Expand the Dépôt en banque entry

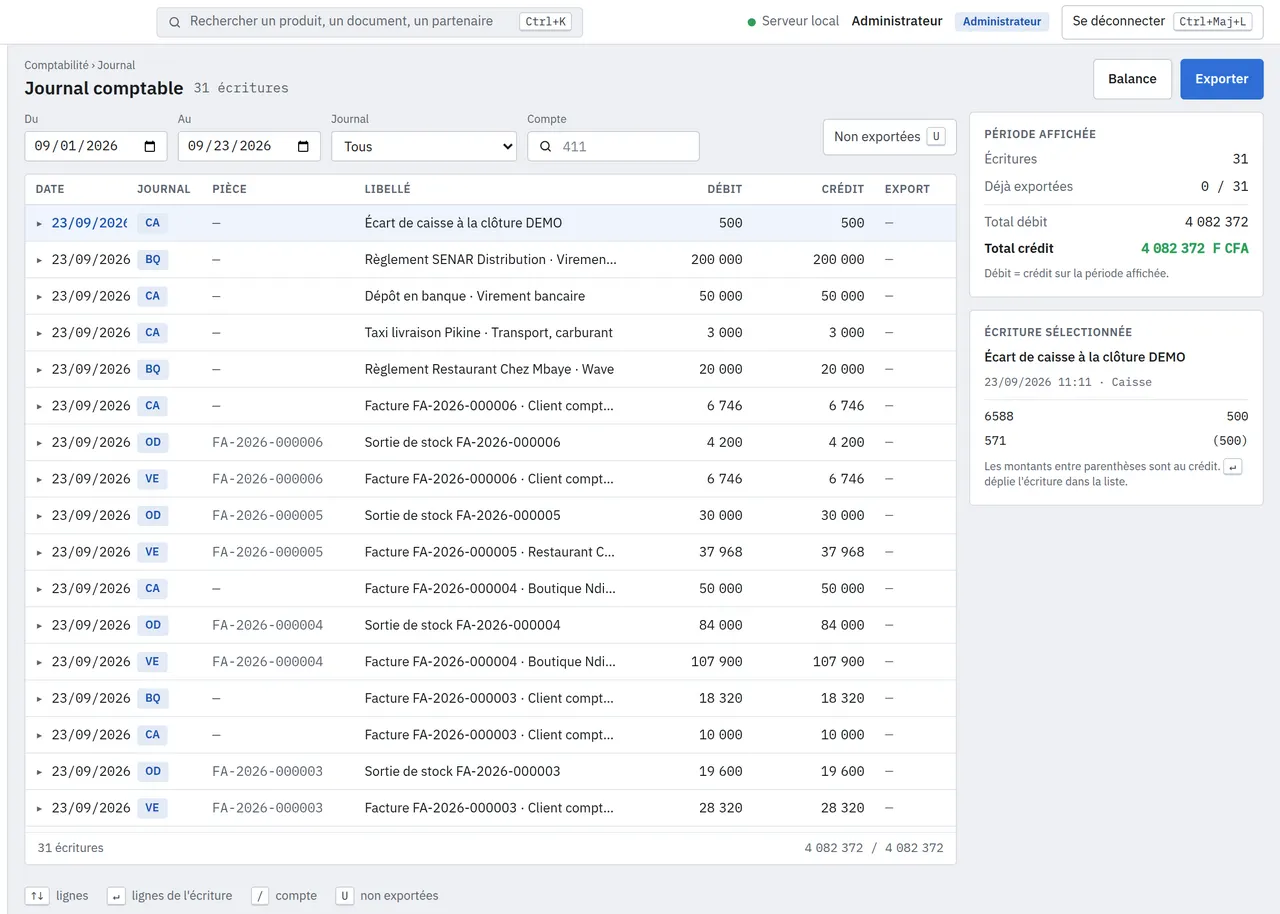[40, 297]
